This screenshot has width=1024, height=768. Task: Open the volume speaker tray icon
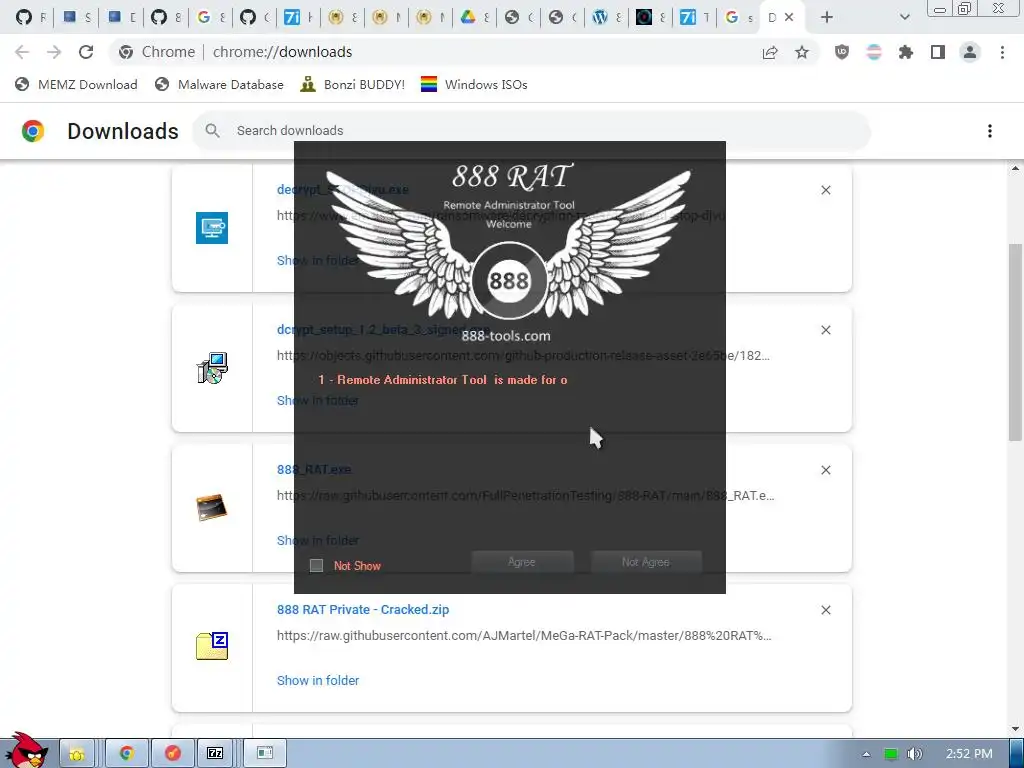pos(915,754)
